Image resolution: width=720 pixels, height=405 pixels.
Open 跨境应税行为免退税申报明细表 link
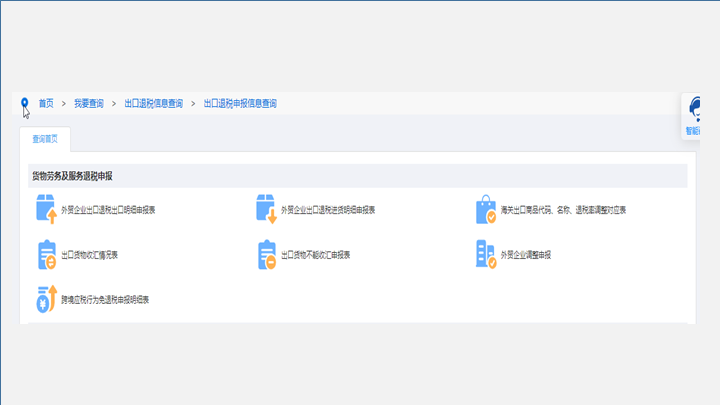point(105,300)
